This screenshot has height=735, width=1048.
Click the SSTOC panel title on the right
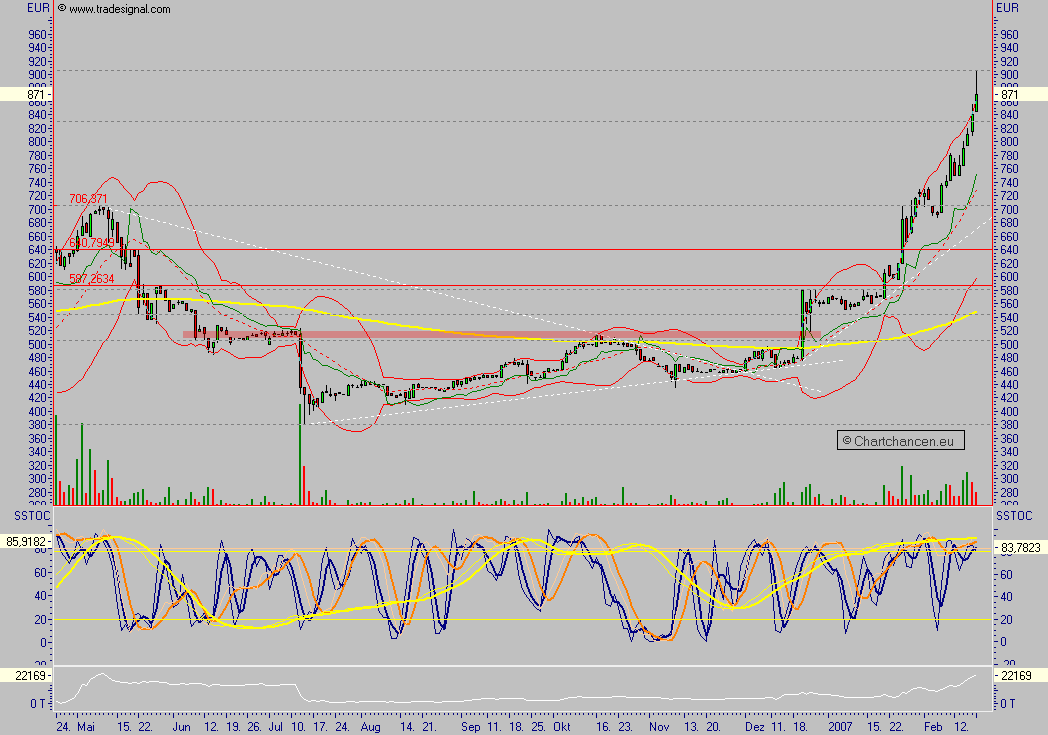1016,517
